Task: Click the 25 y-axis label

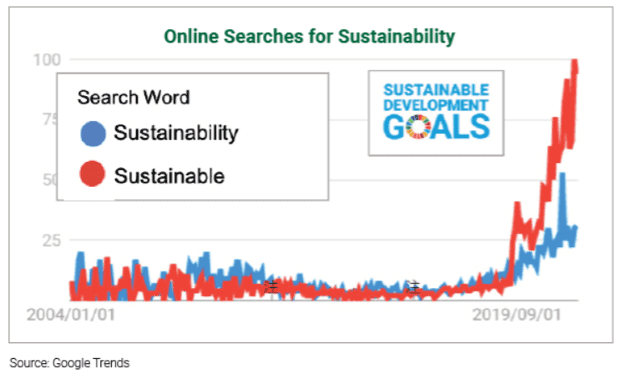Action: [52, 240]
